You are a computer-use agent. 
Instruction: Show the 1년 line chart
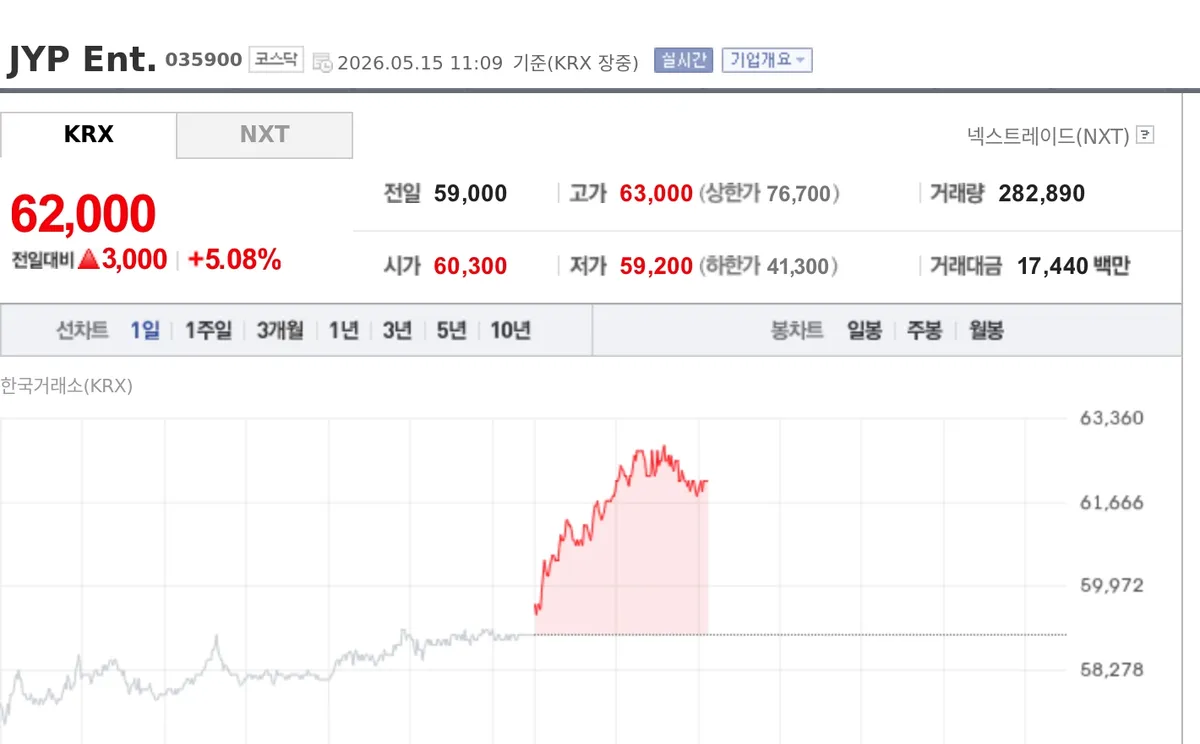(x=343, y=331)
